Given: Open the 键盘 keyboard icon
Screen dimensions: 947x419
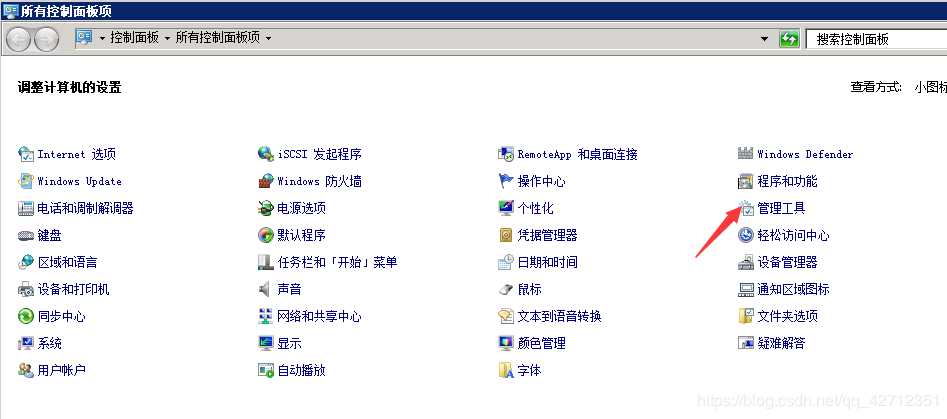Looking at the screenshot, I should [x=26, y=235].
